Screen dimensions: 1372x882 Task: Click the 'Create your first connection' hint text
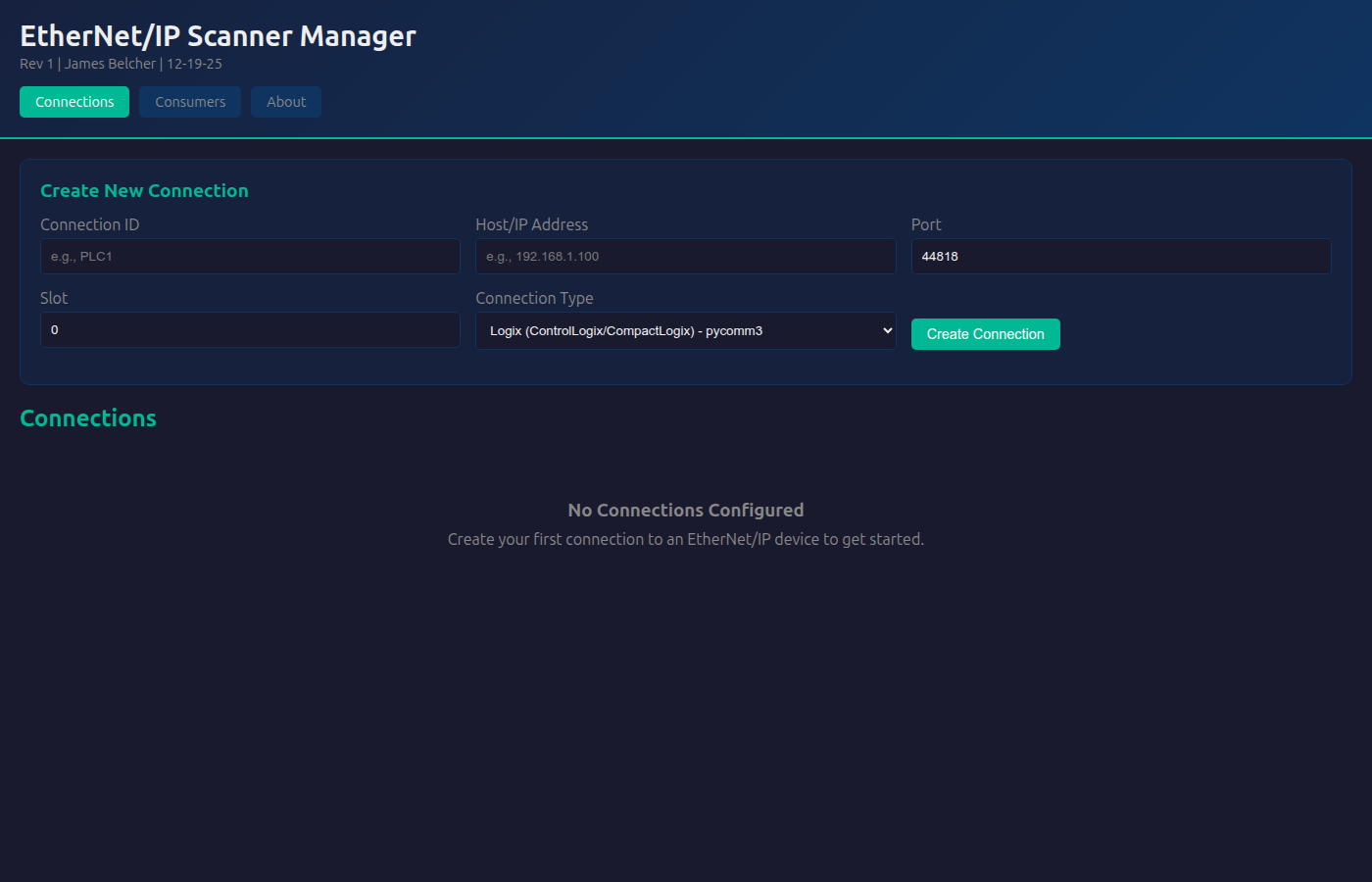[x=686, y=539]
